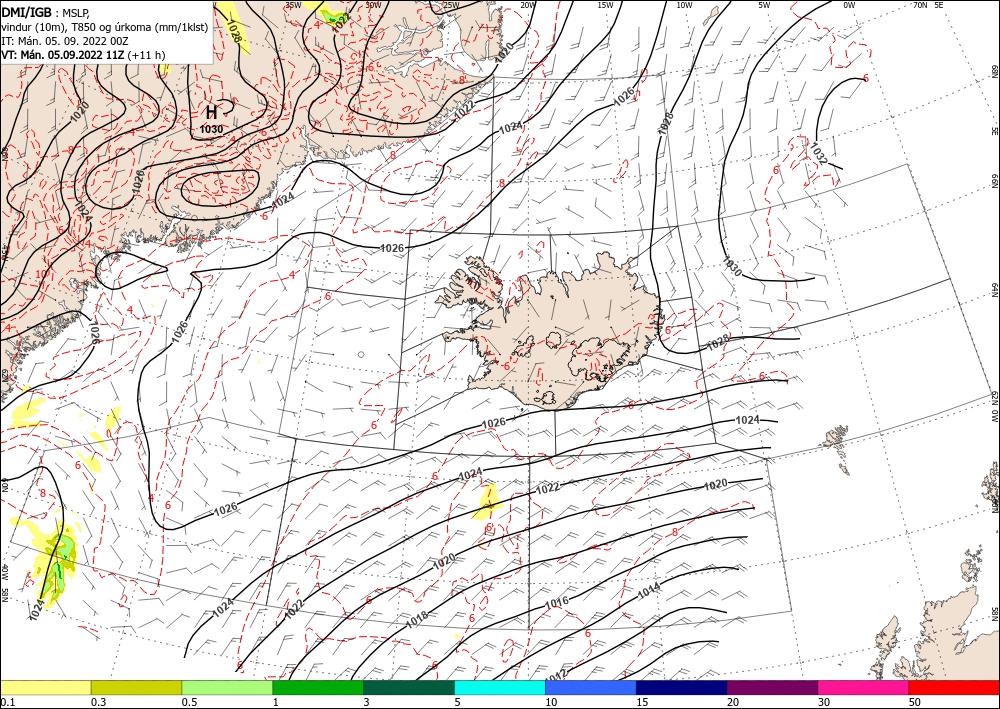Screen dimensions: 1000x709
Task: Click the '1014' isobar label
Action: pyautogui.click(x=649, y=590)
